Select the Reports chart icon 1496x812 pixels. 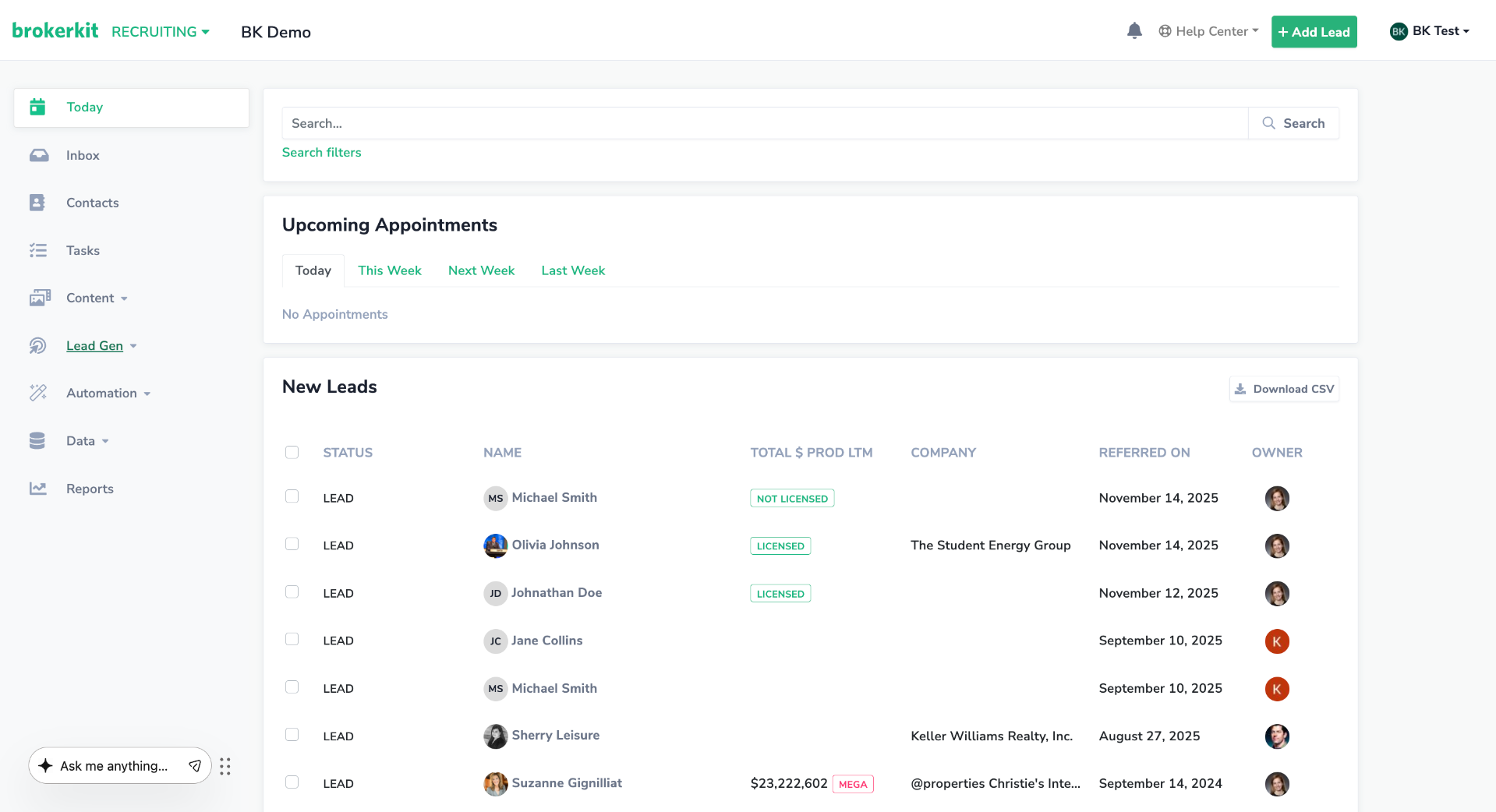39,488
